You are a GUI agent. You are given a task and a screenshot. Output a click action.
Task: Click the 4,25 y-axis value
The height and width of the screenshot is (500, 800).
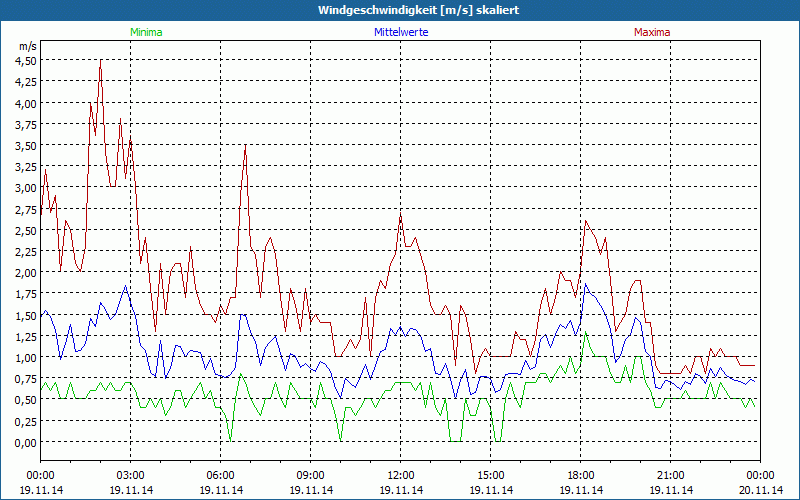(x=26, y=82)
